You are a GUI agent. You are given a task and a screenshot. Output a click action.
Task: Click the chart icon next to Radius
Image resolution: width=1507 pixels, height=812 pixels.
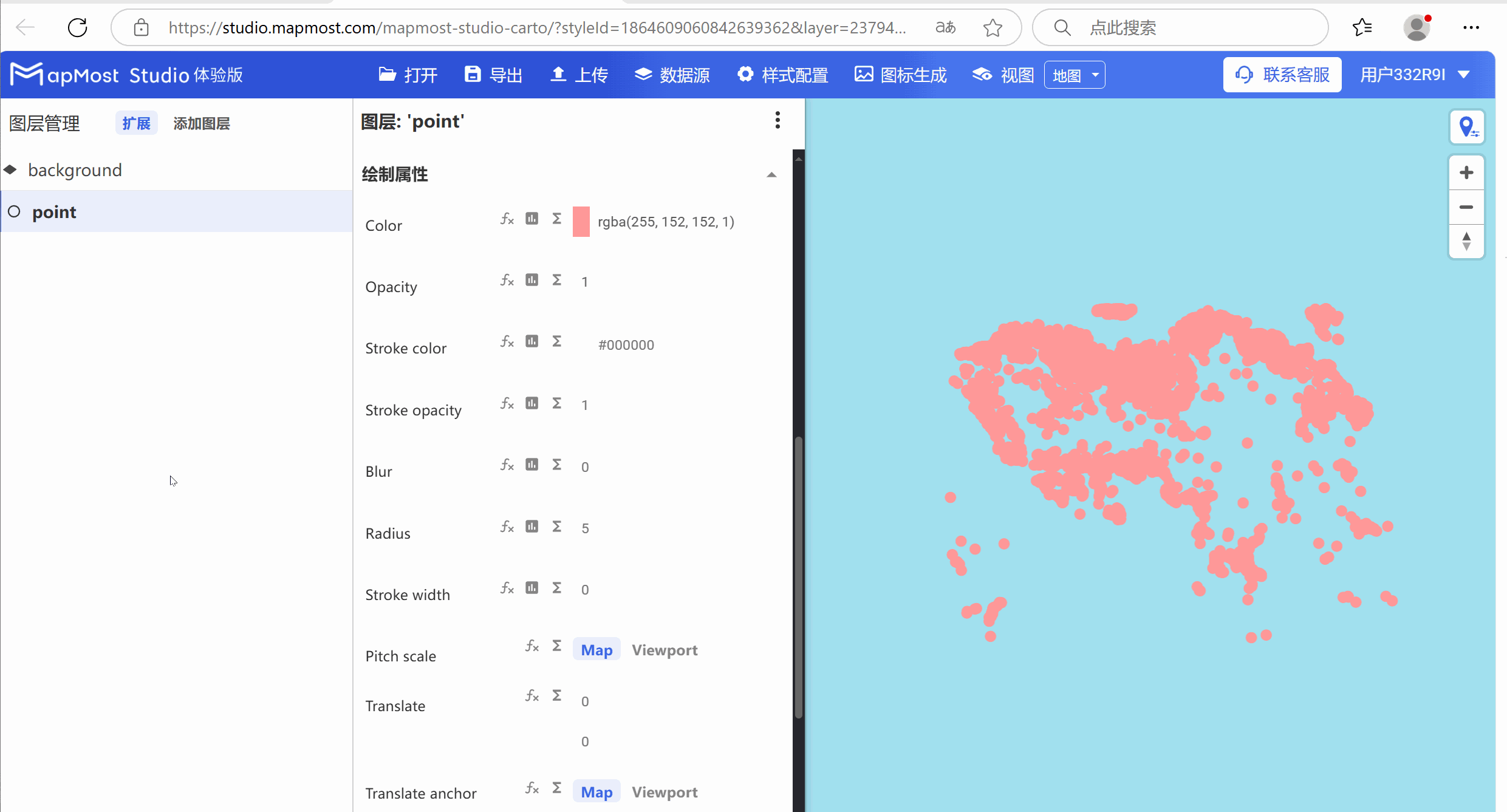[533, 526]
